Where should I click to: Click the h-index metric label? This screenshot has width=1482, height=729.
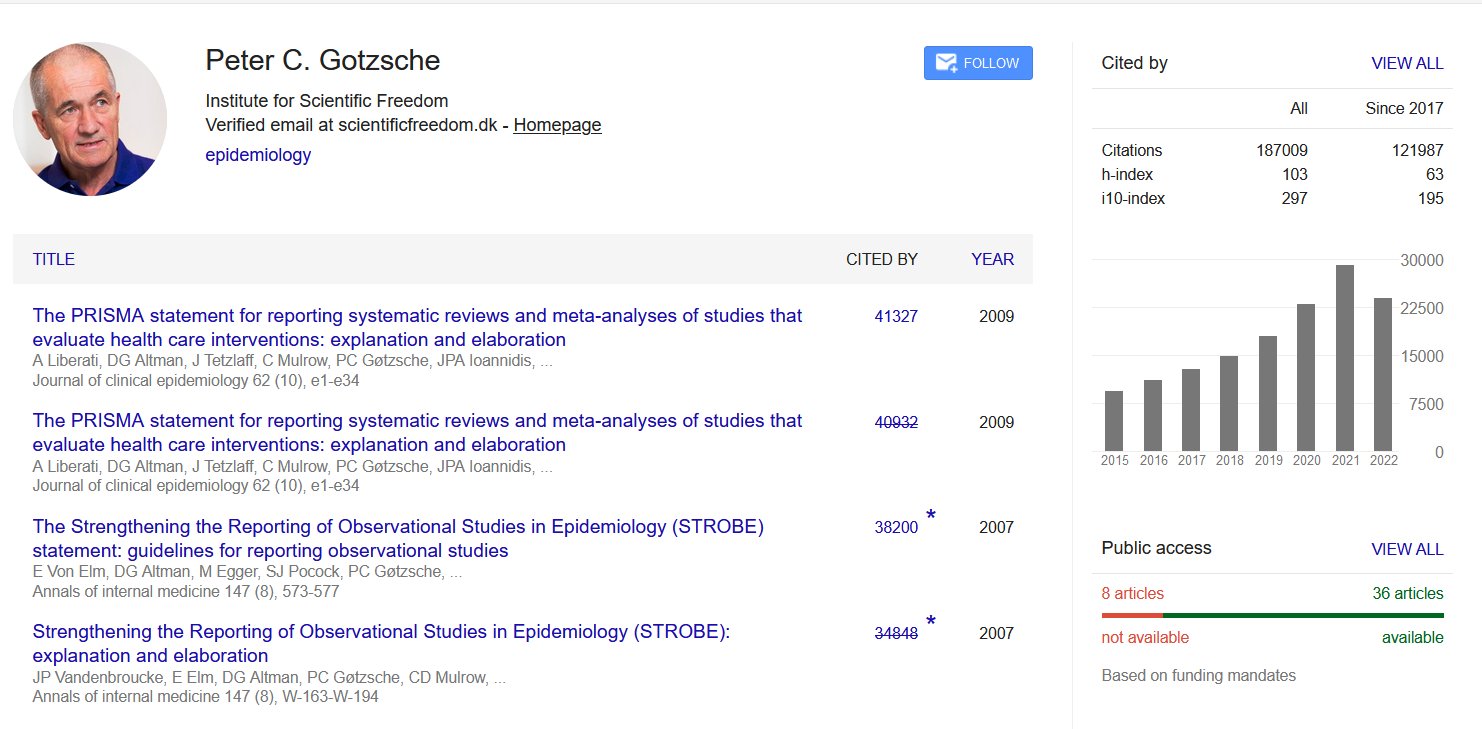1127,174
